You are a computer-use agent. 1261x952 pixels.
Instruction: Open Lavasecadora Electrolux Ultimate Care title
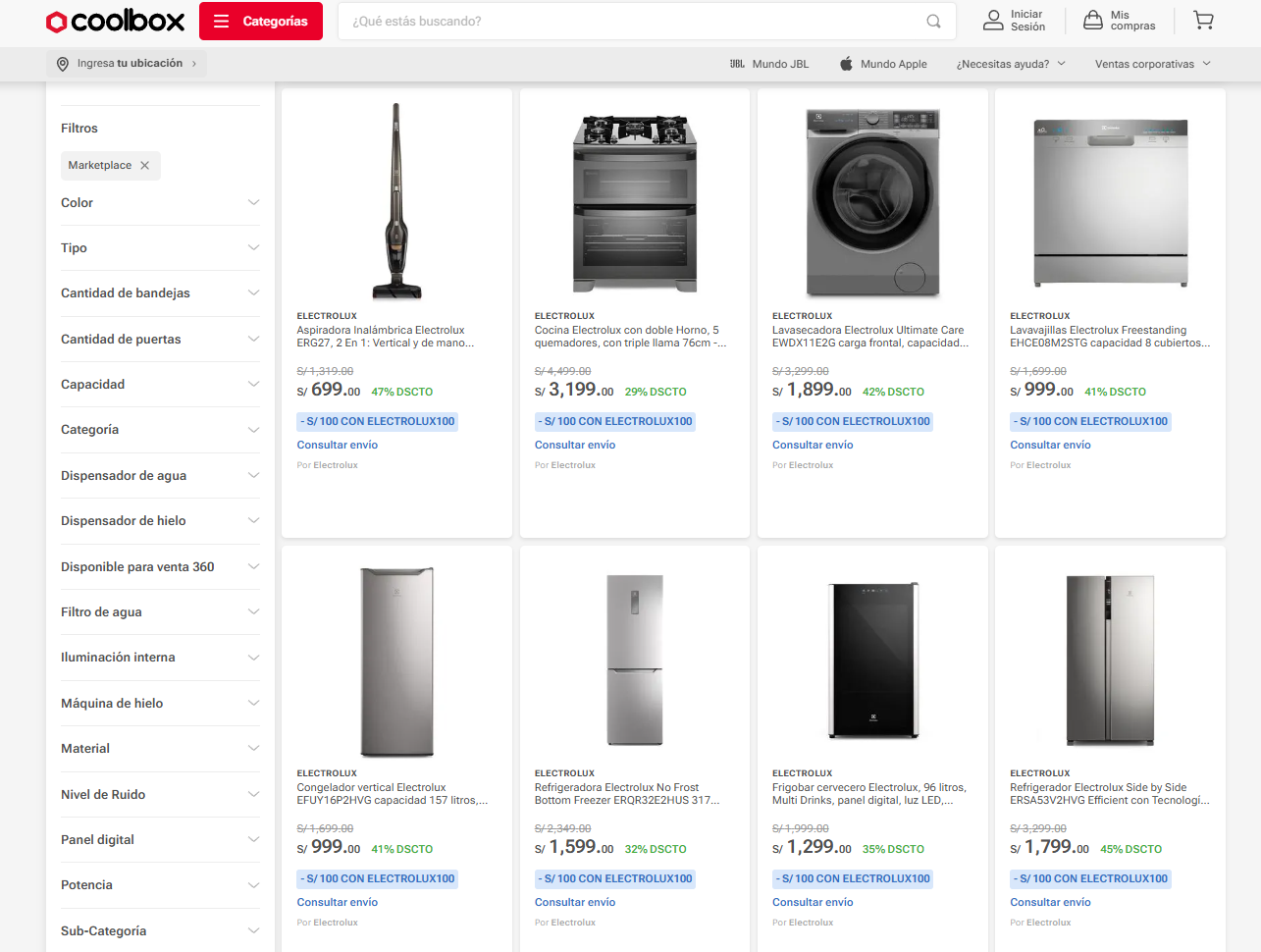tap(870, 337)
